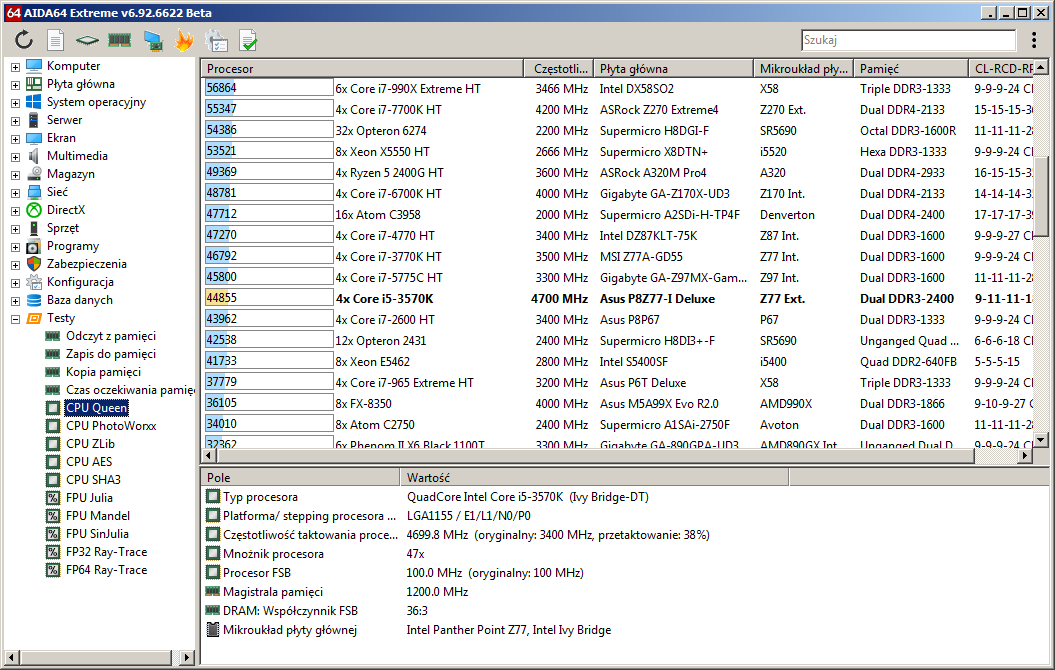Click the Szukaj search field
Viewport: 1055px width, 670px height.
(908, 40)
